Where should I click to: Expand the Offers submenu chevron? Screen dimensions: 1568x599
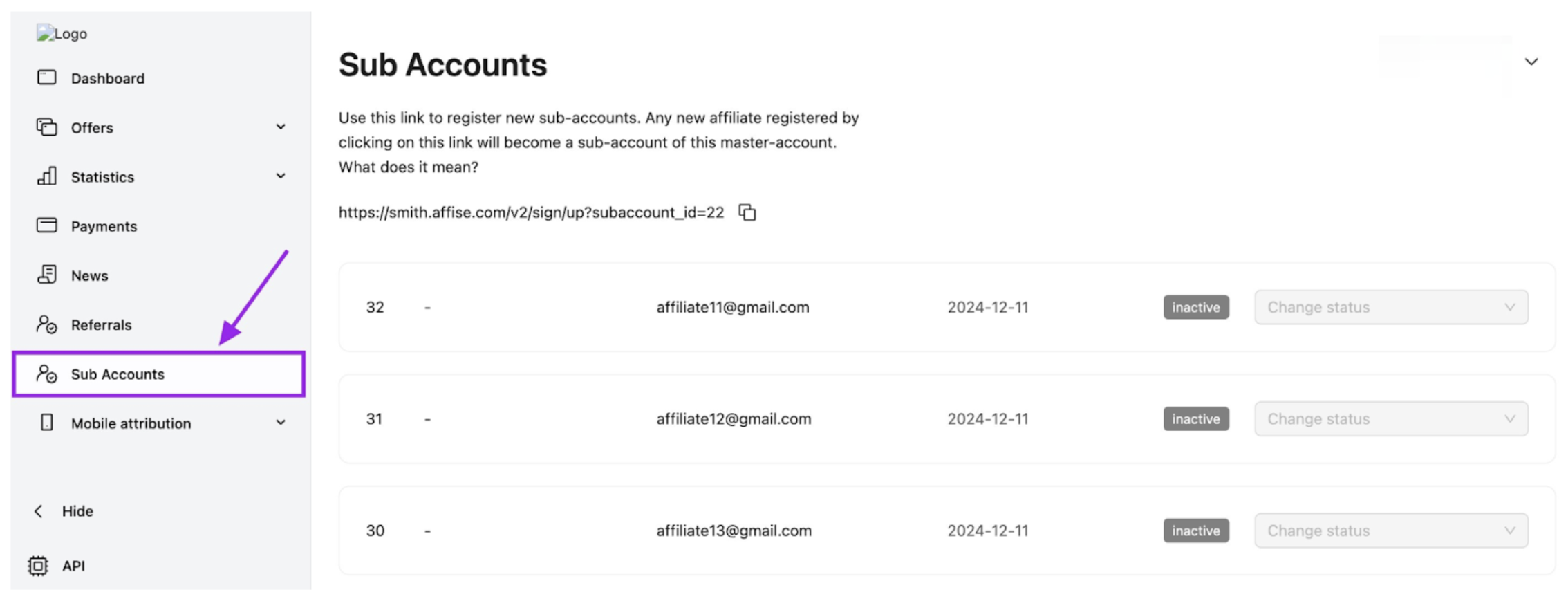click(x=281, y=127)
